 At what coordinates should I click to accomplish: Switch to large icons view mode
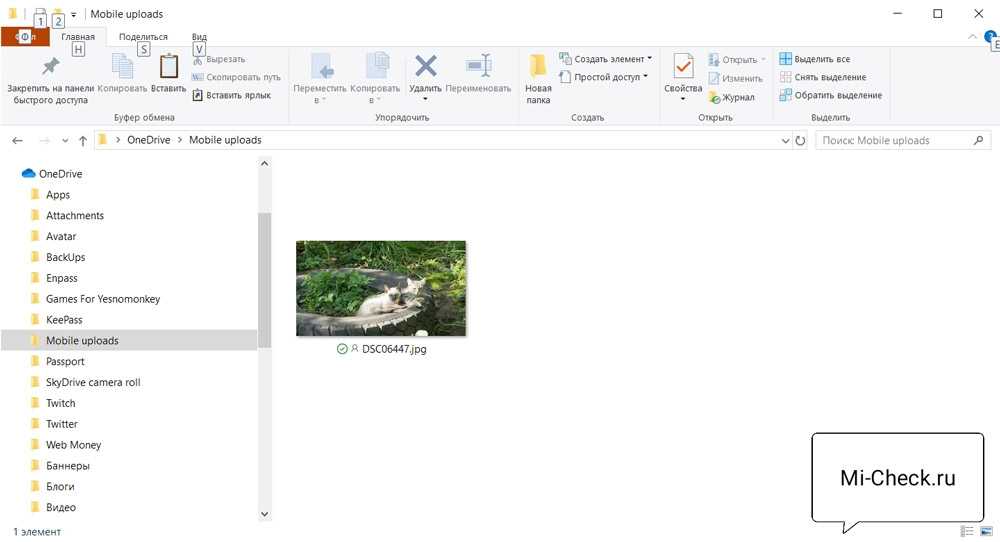(x=987, y=531)
